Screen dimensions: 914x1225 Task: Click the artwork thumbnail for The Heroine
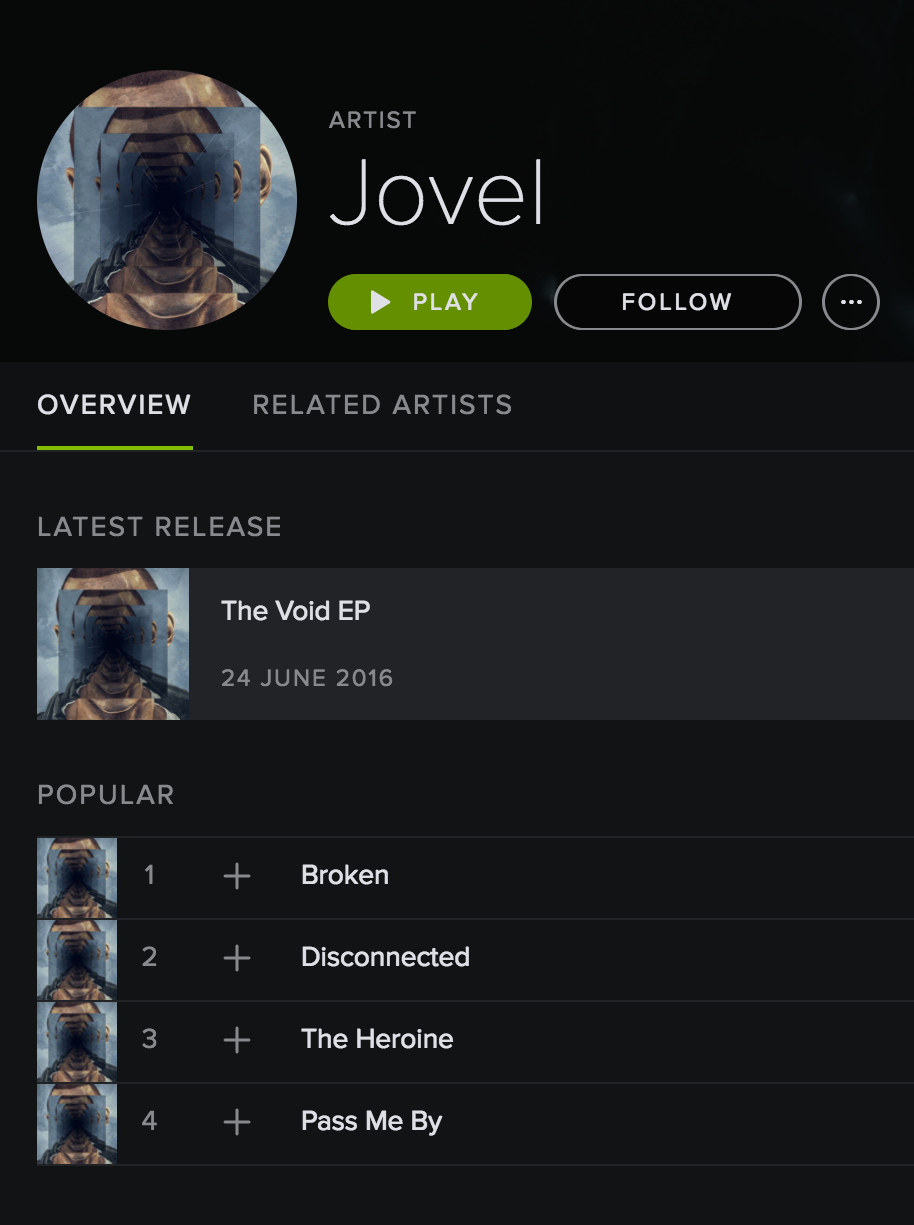point(77,1042)
